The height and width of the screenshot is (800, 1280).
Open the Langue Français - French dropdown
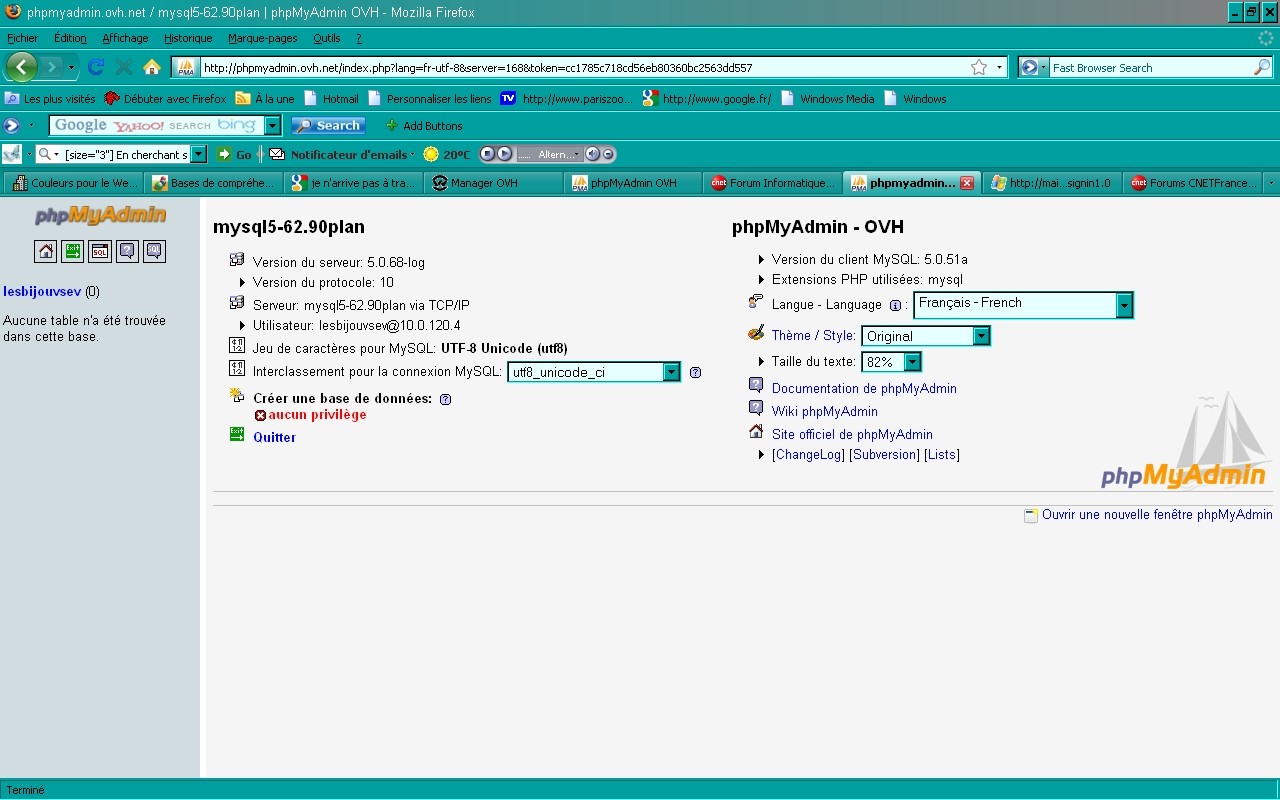(1024, 305)
